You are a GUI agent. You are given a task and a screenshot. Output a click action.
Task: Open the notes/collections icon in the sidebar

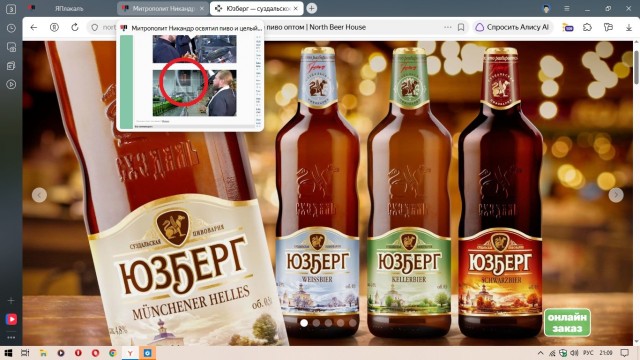point(11,66)
